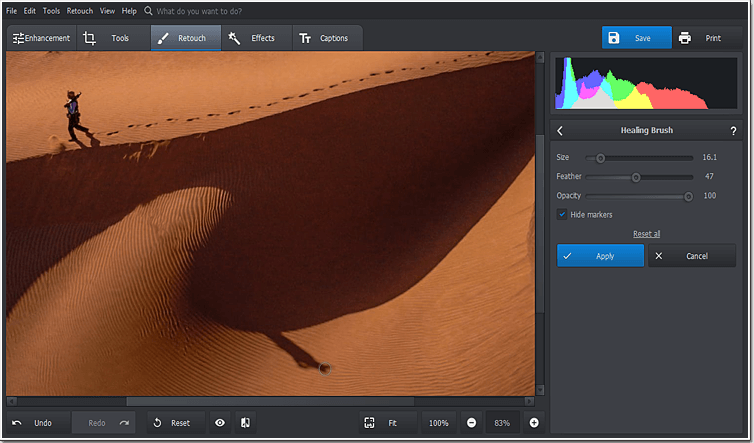754x443 pixels.
Task: Switch to the Effects tab
Action: [x=256, y=38]
